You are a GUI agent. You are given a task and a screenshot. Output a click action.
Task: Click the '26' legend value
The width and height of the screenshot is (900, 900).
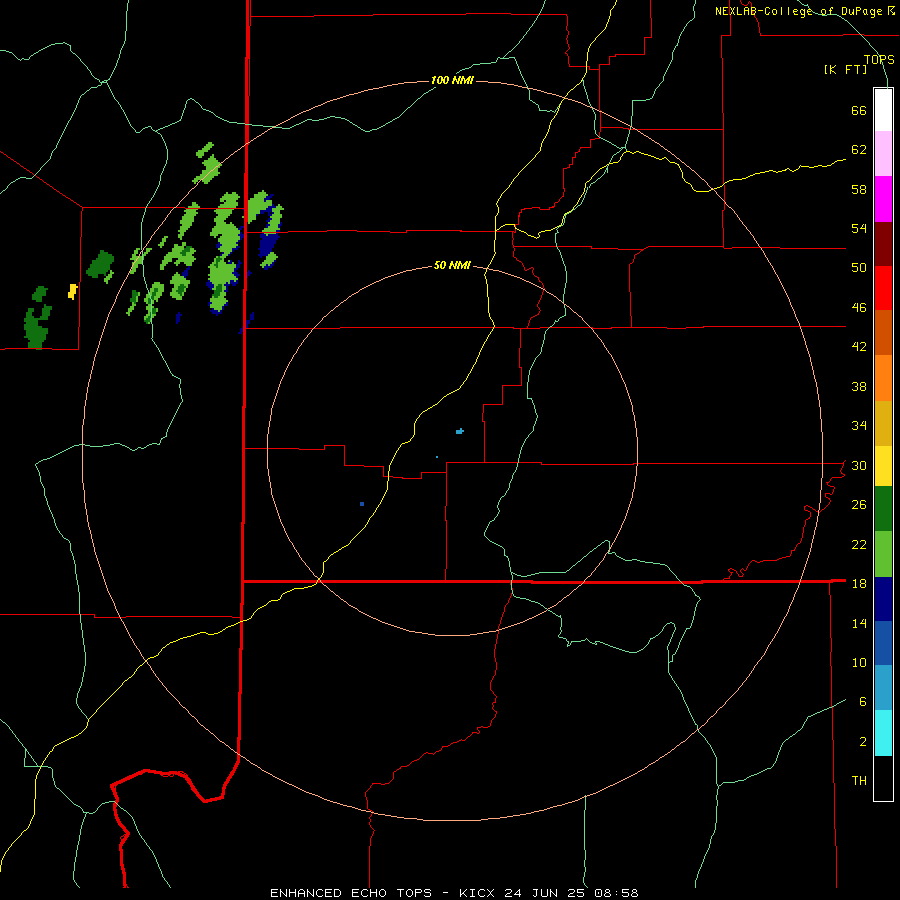click(x=859, y=505)
